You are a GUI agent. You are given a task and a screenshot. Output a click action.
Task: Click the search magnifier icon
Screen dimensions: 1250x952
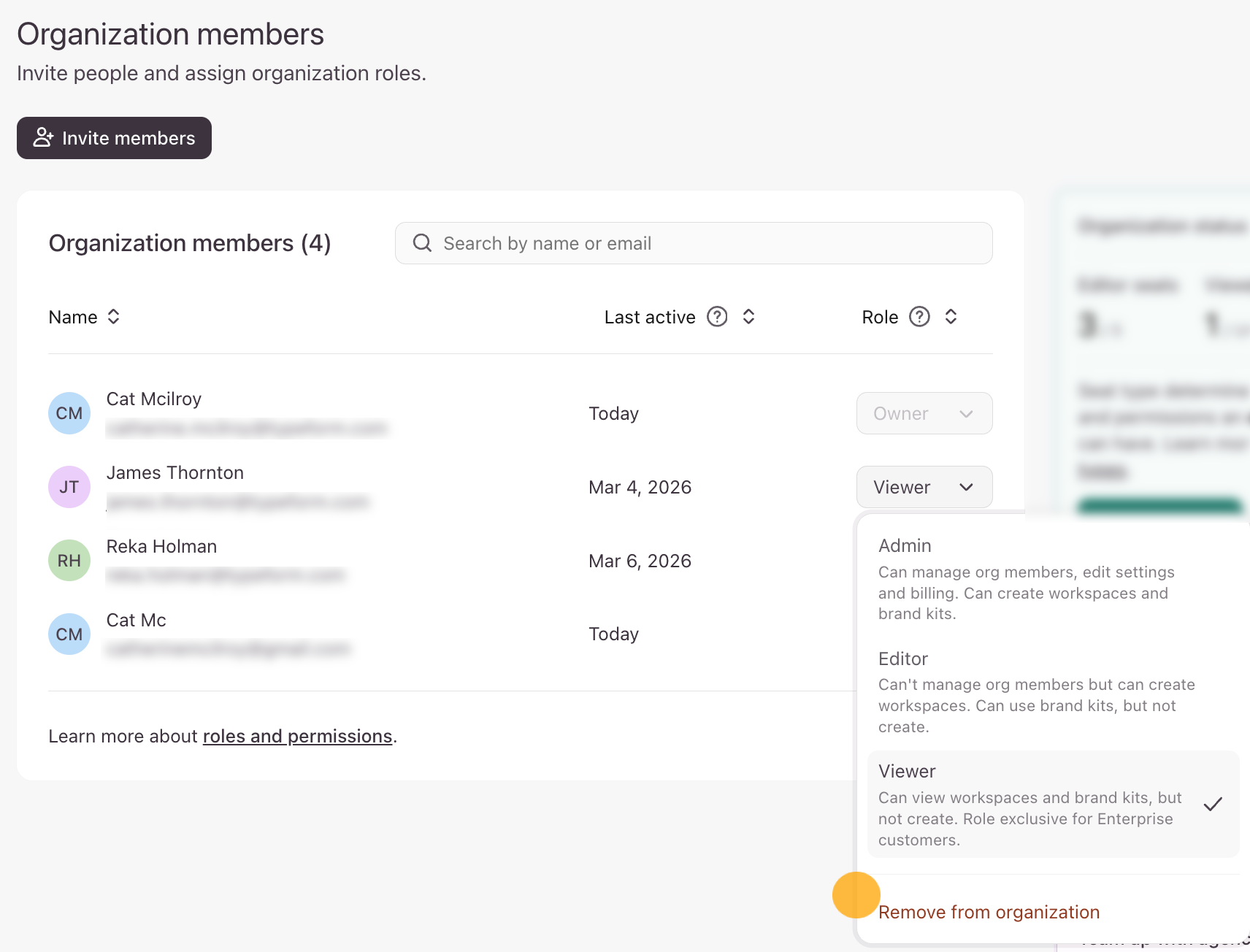(x=422, y=243)
